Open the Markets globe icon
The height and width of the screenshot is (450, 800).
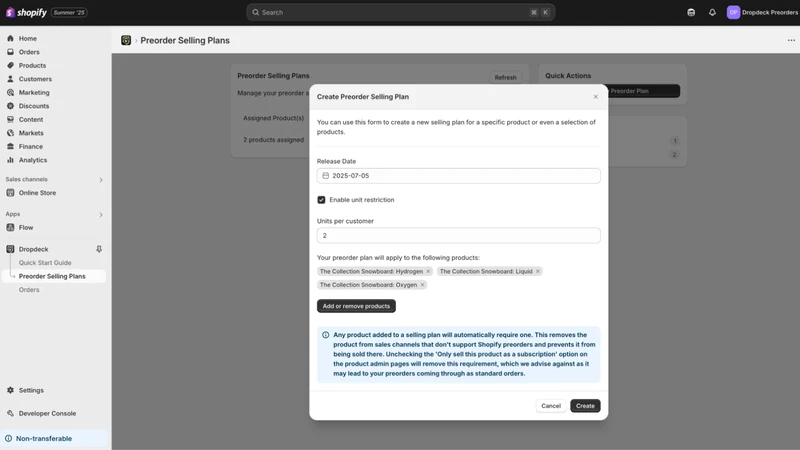coord(10,133)
